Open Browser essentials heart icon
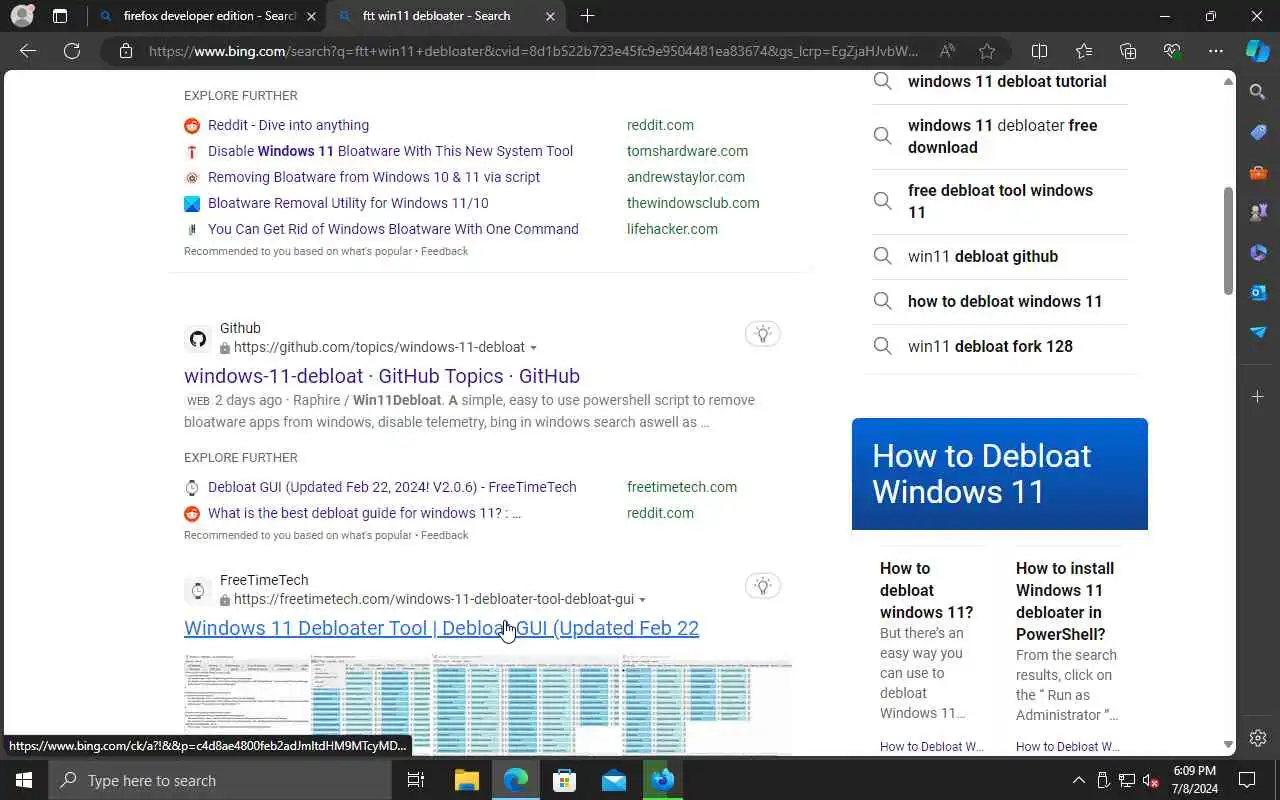Viewport: 1280px width, 800px height. (x=1172, y=51)
